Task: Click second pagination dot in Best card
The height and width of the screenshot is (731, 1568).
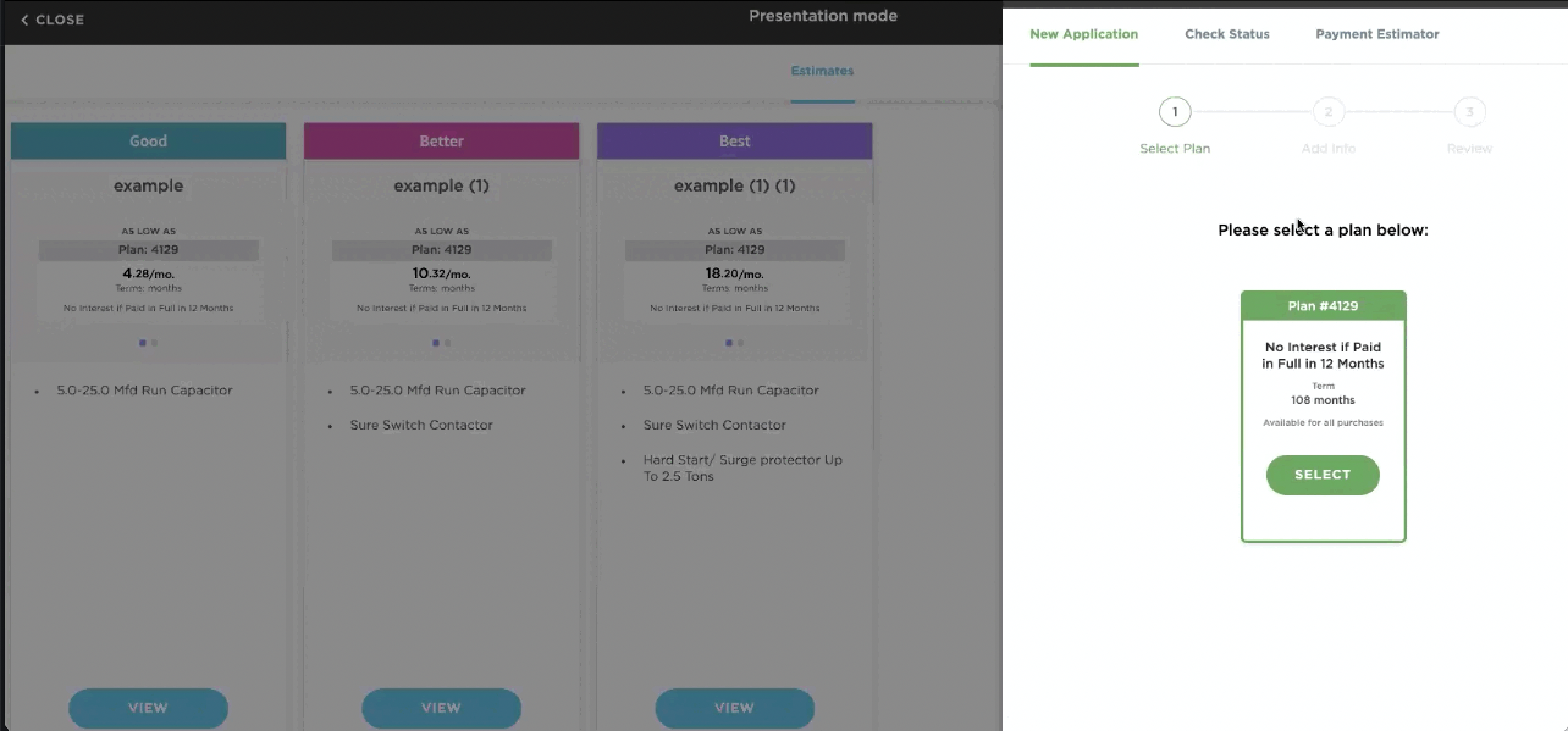Action: click(x=741, y=343)
